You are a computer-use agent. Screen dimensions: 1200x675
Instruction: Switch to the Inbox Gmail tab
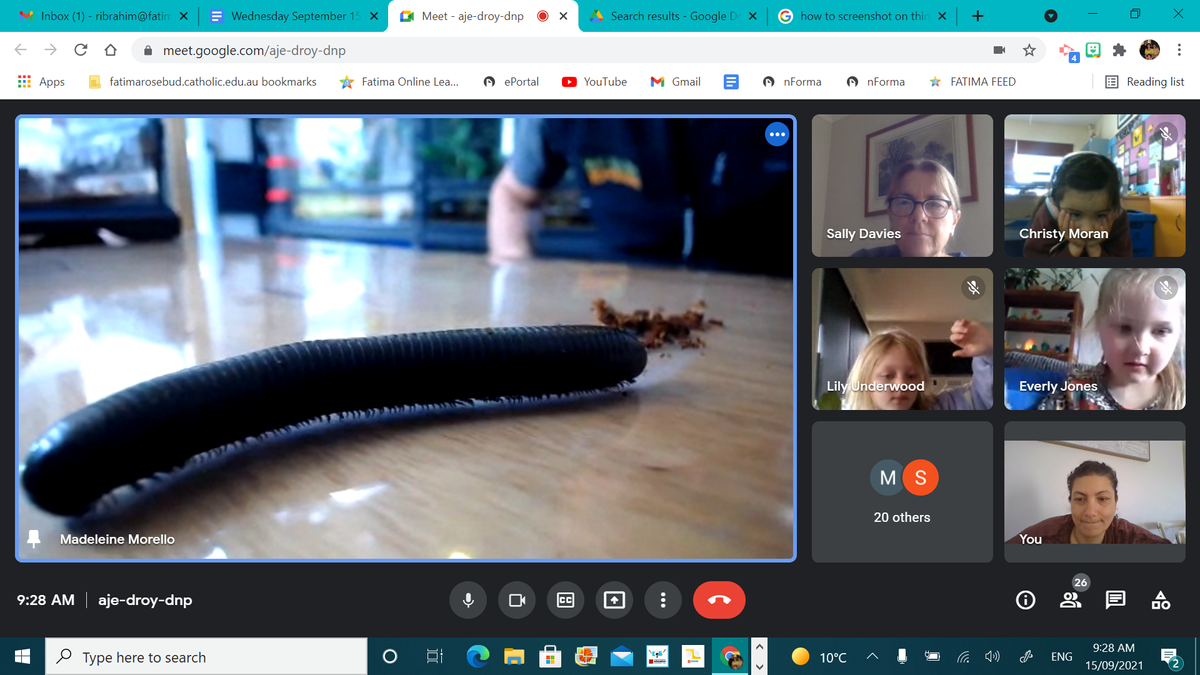100,16
